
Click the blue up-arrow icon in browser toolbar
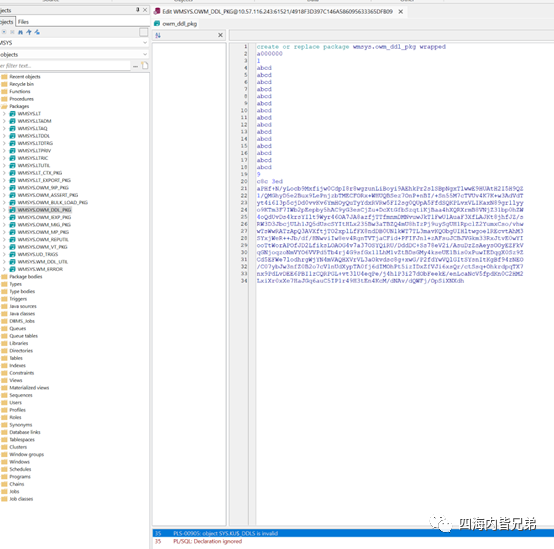coord(29,32)
